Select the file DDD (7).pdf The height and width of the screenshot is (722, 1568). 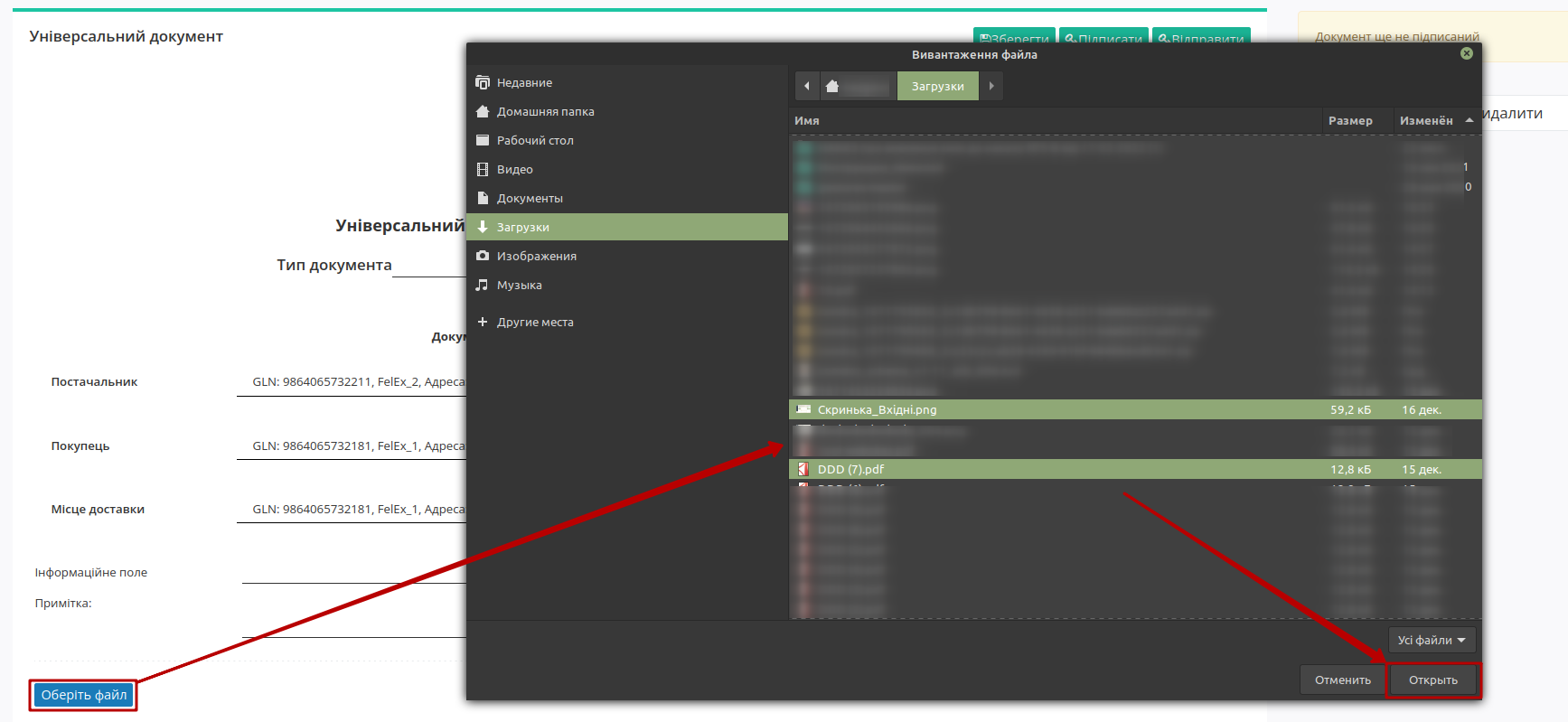(x=1135, y=469)
